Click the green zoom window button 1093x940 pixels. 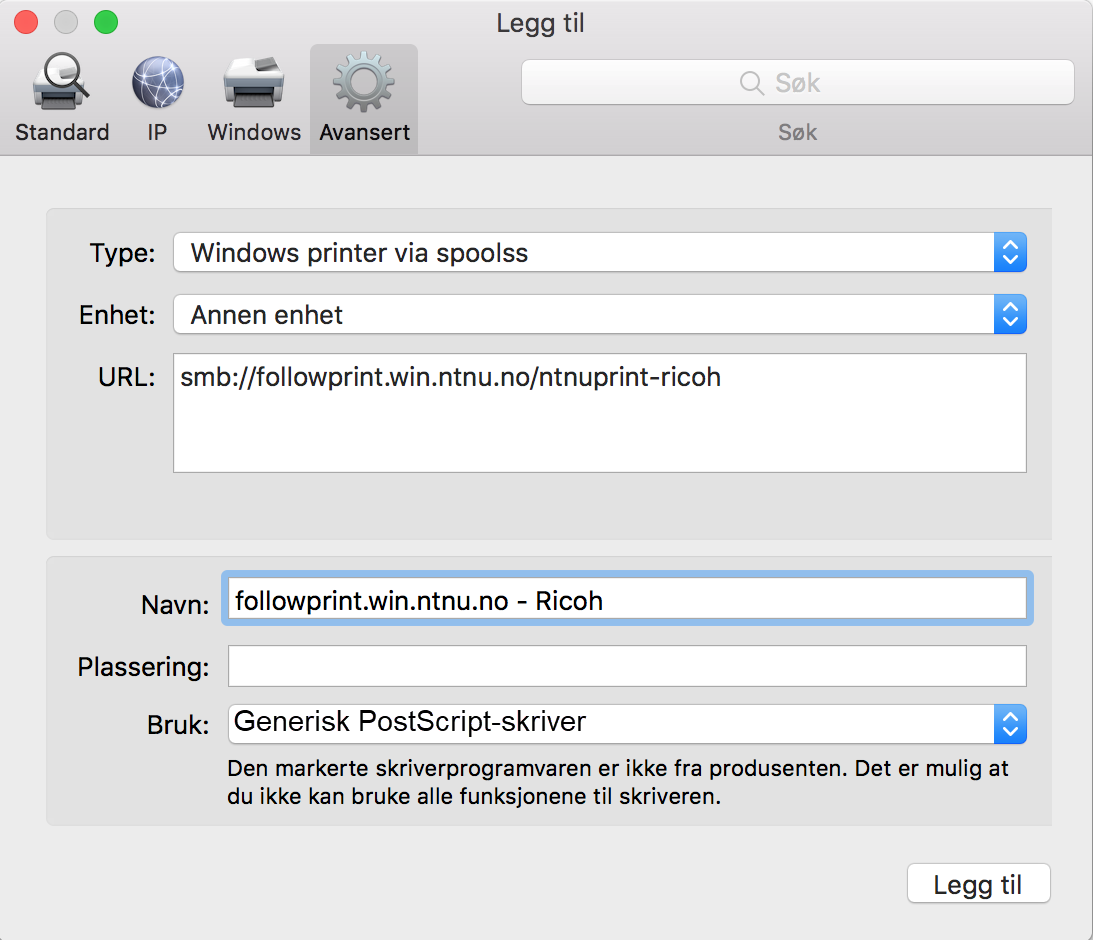pos(106,22)
